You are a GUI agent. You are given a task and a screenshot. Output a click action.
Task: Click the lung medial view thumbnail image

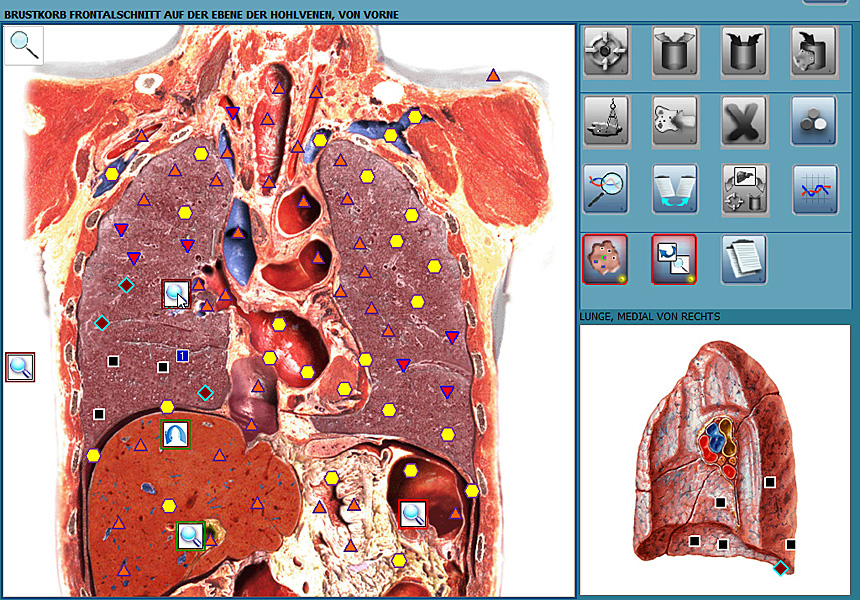(x=715, y=460)
